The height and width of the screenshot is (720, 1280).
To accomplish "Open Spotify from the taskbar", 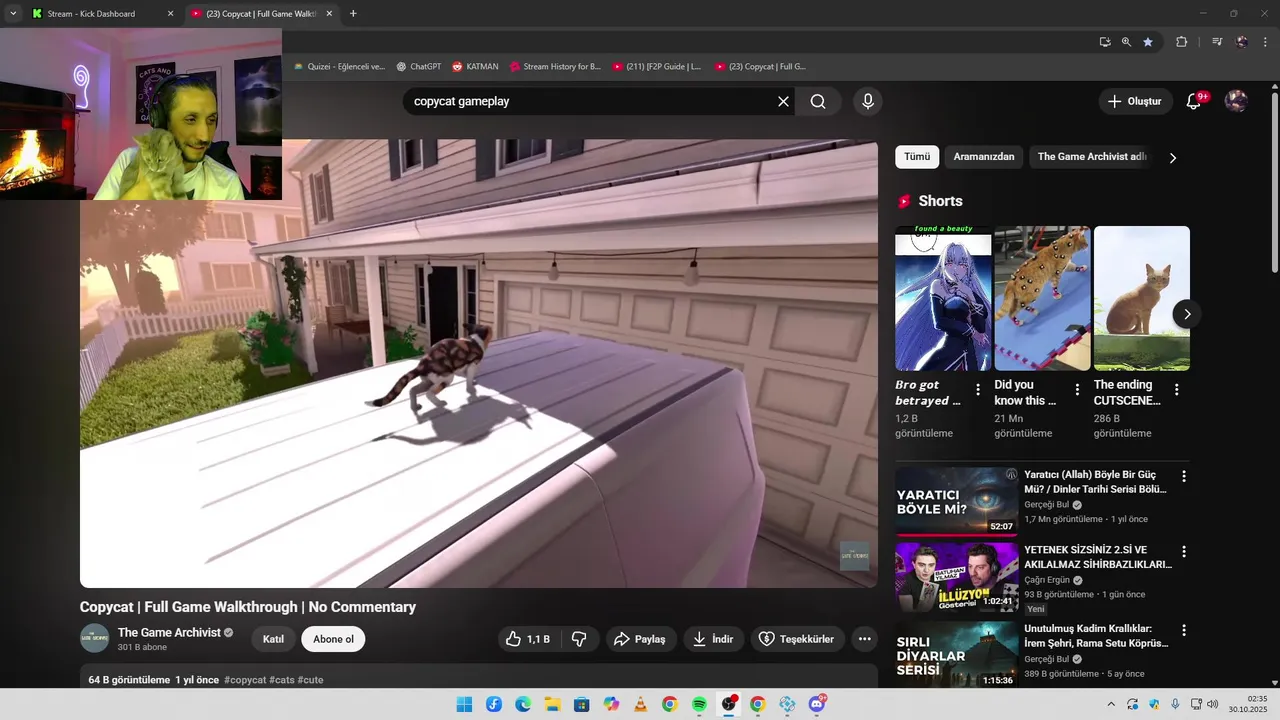I will tap(699, 705).
